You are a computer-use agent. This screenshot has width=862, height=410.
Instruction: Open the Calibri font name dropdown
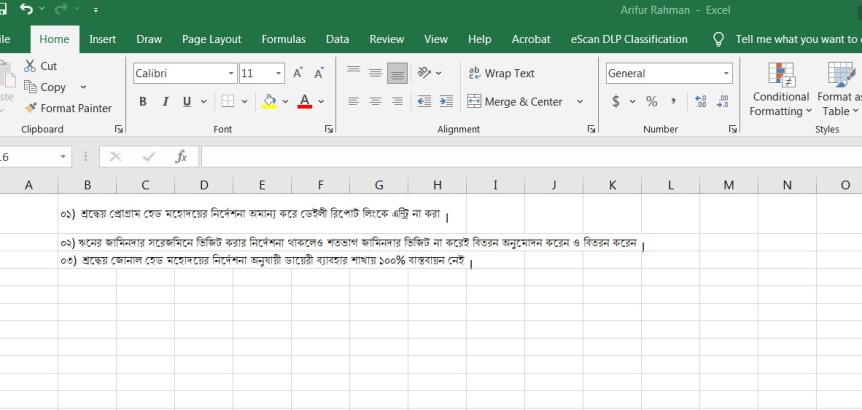[231, 74]
